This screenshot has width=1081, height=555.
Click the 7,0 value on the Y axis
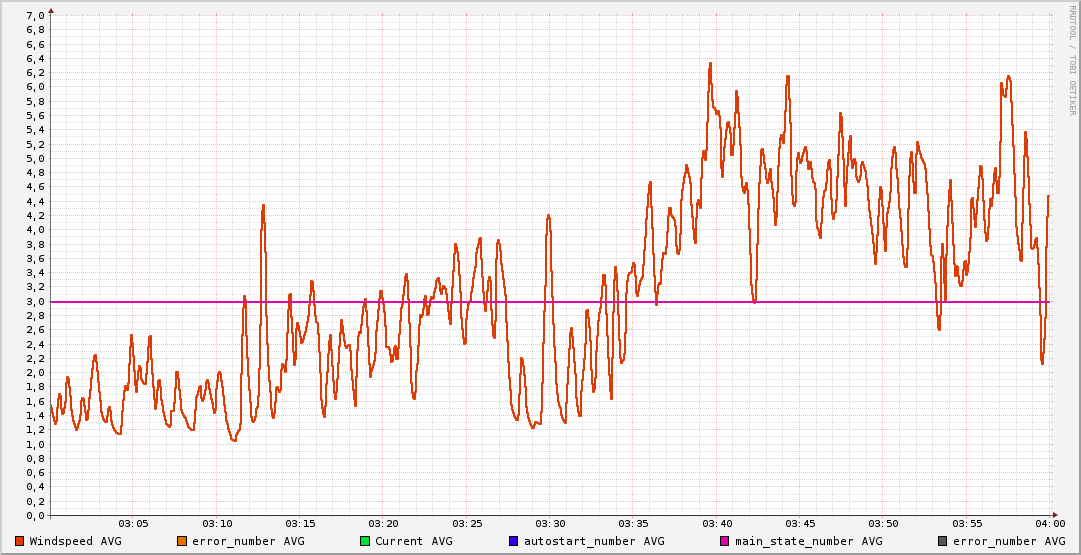[35, 16]
